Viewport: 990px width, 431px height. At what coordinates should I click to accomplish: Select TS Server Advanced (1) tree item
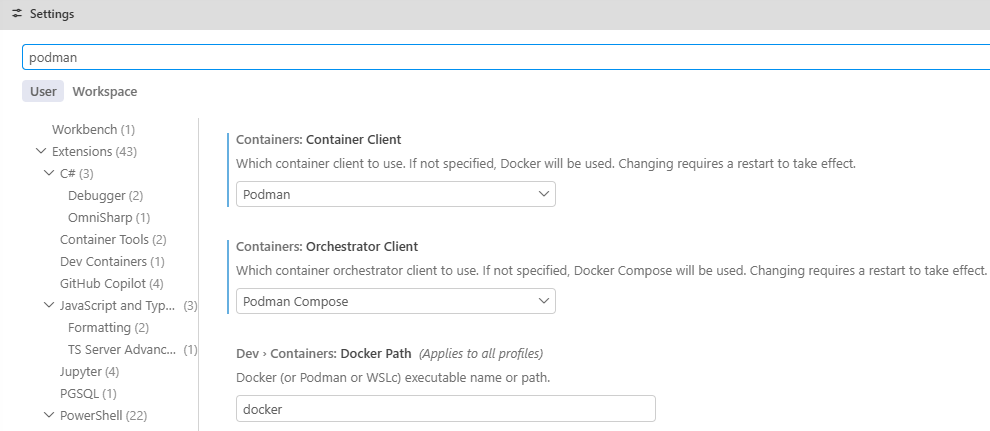click(133, 350)
